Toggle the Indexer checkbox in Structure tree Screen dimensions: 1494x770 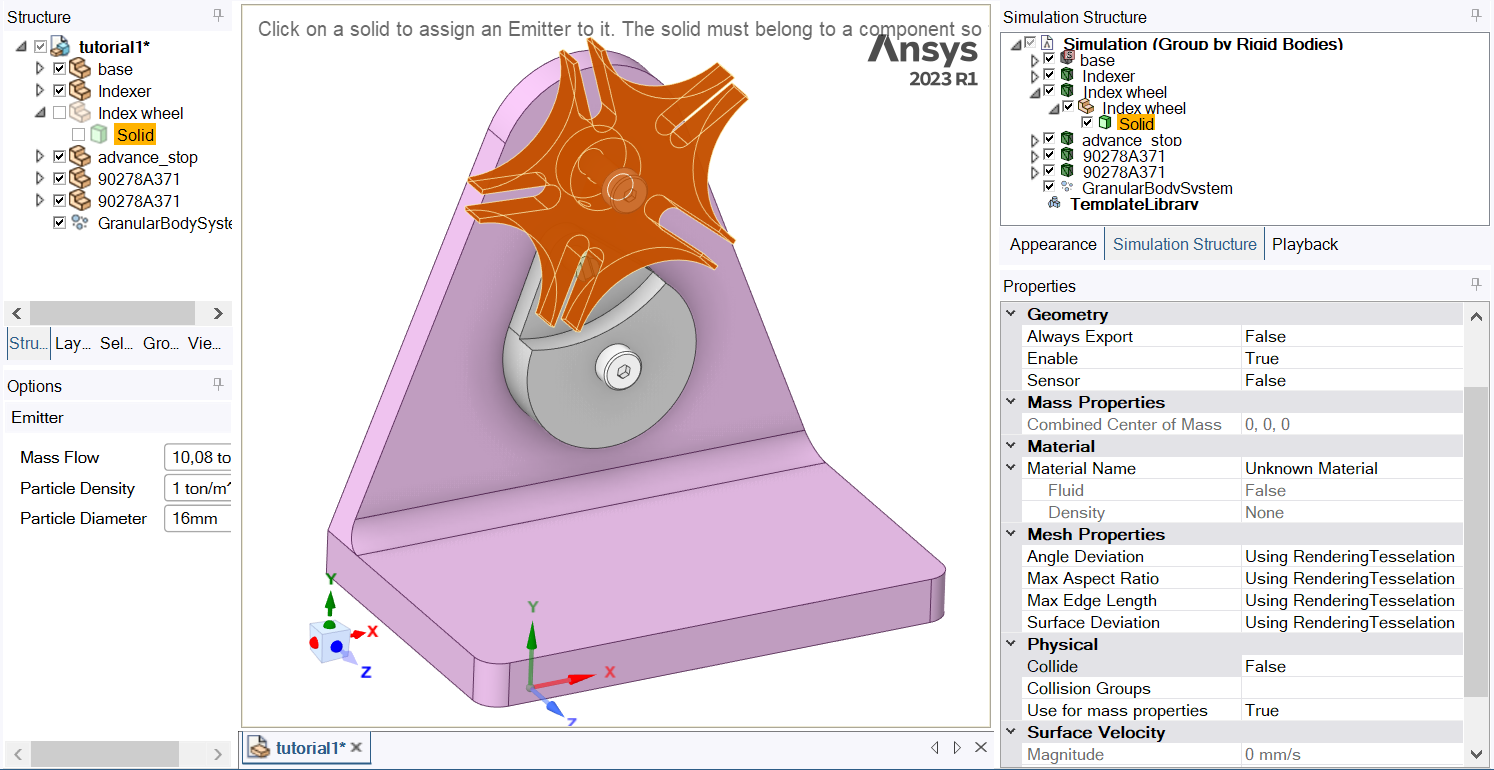point(59,91)
